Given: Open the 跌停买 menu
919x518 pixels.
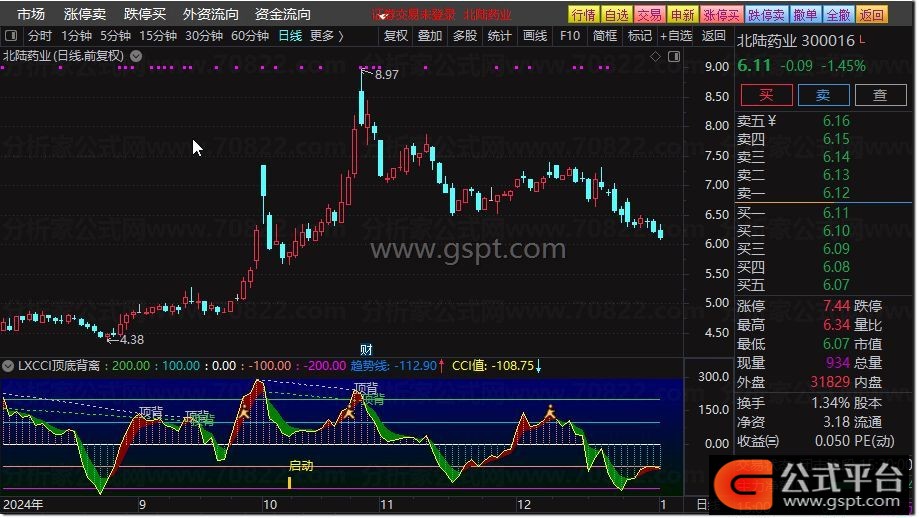Looking at the screenshot, I should click(x=145, y=13).
